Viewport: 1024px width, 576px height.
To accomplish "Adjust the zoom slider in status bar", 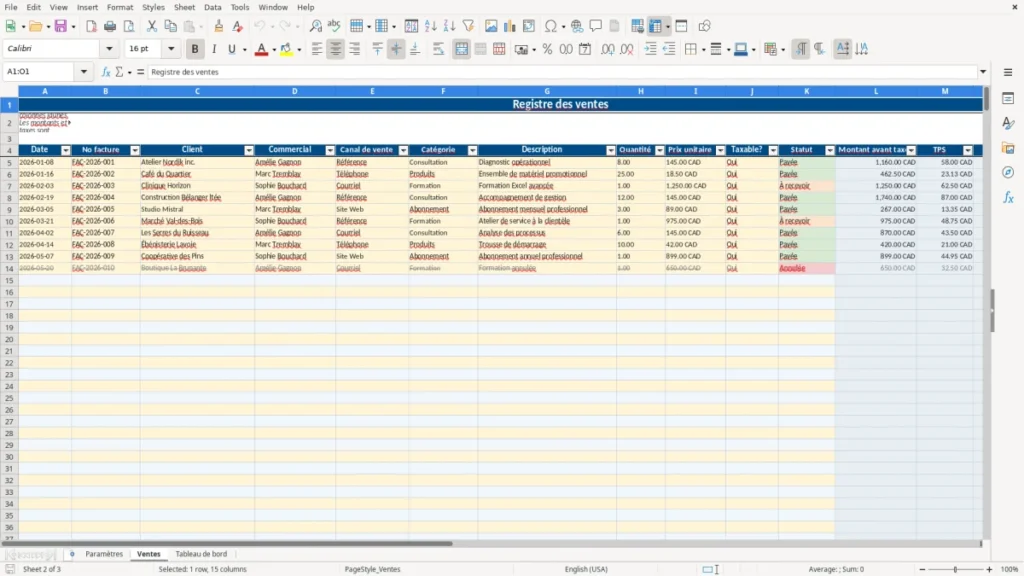I will click(955, 569).
